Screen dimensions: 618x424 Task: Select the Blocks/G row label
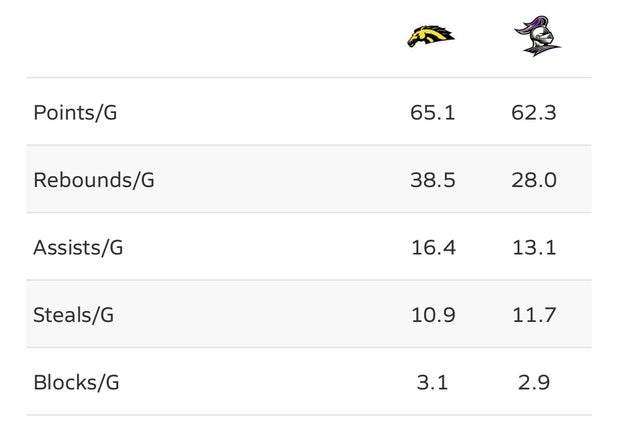coord(76,383)
